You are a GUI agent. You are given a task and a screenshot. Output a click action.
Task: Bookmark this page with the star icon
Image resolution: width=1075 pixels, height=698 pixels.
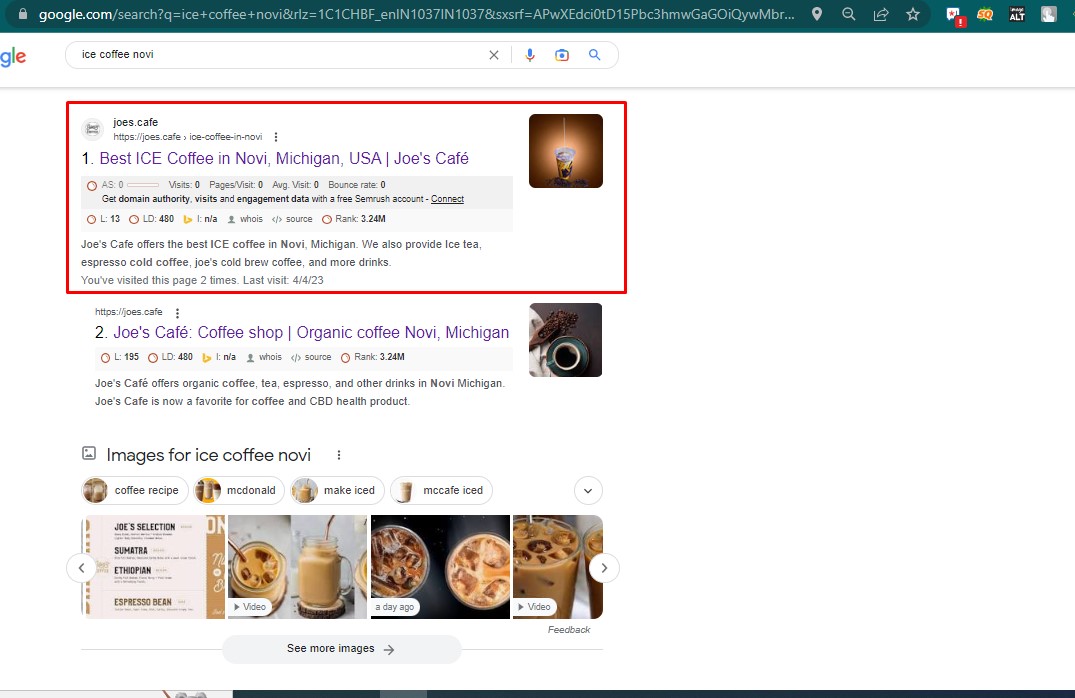(912, 14)
